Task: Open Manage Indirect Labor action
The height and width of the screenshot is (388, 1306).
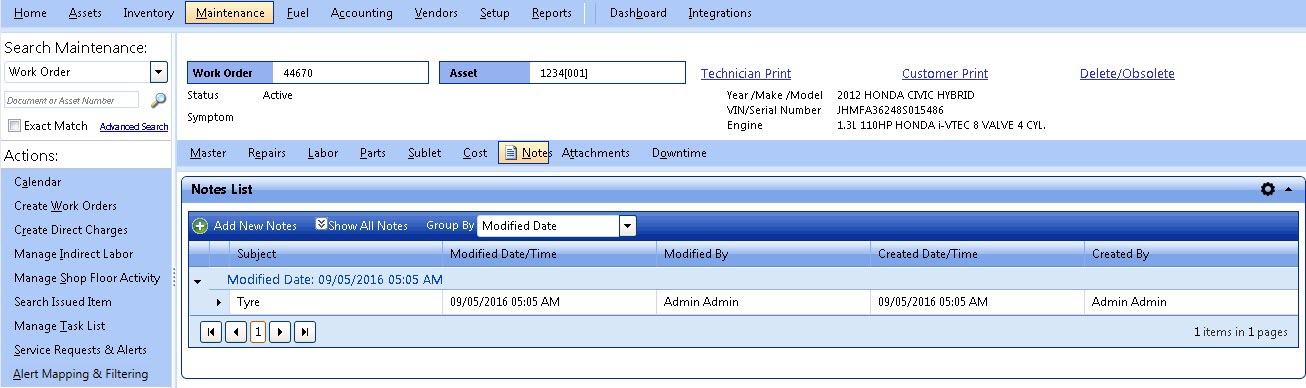Action: tap(74, 254)
